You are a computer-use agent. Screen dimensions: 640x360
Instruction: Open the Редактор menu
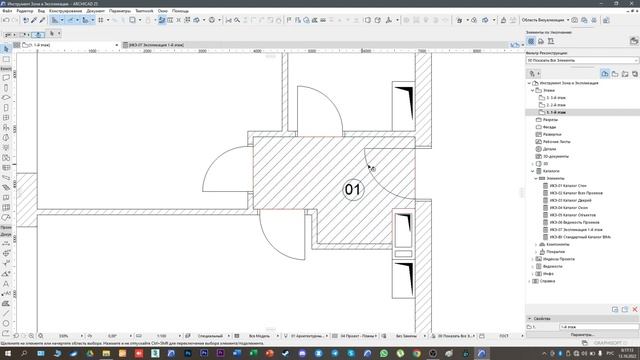[24, 11]
